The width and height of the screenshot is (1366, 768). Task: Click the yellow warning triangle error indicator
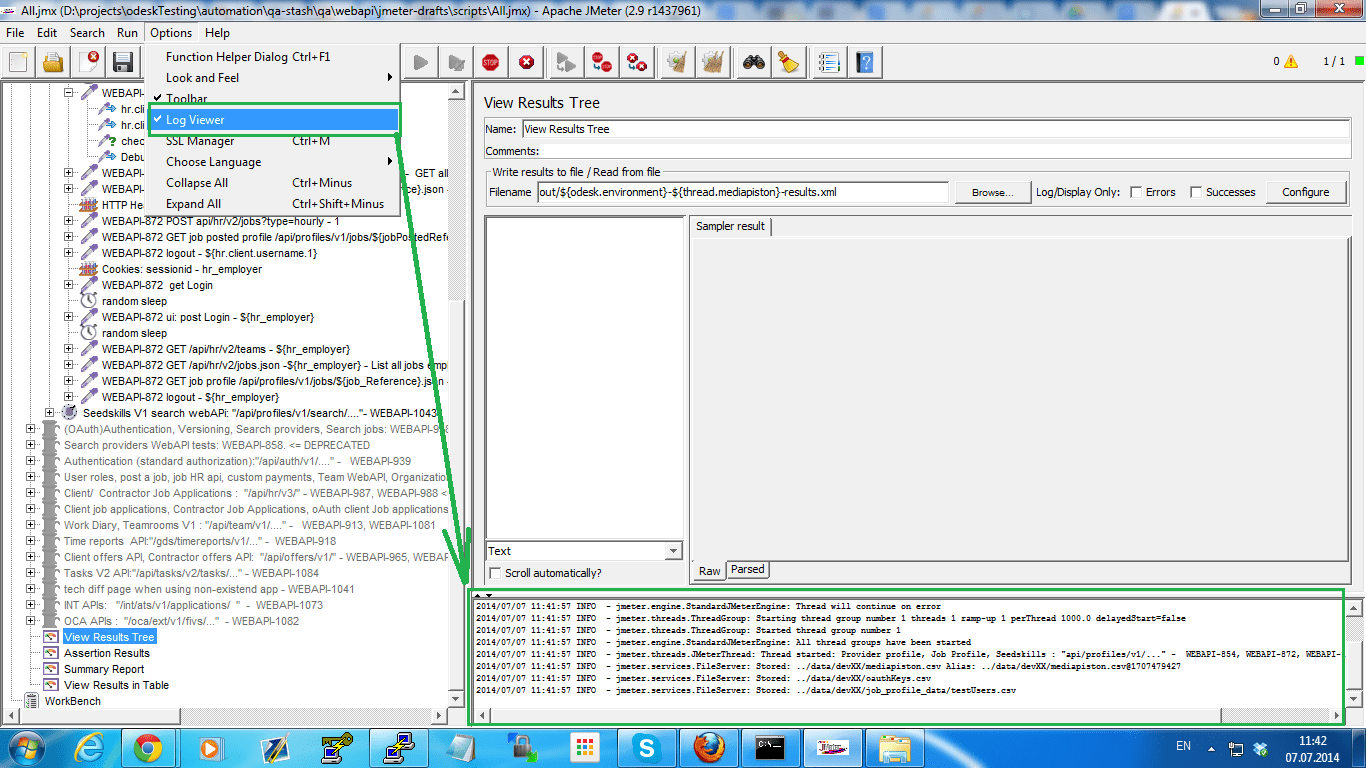click(1291, 62)
